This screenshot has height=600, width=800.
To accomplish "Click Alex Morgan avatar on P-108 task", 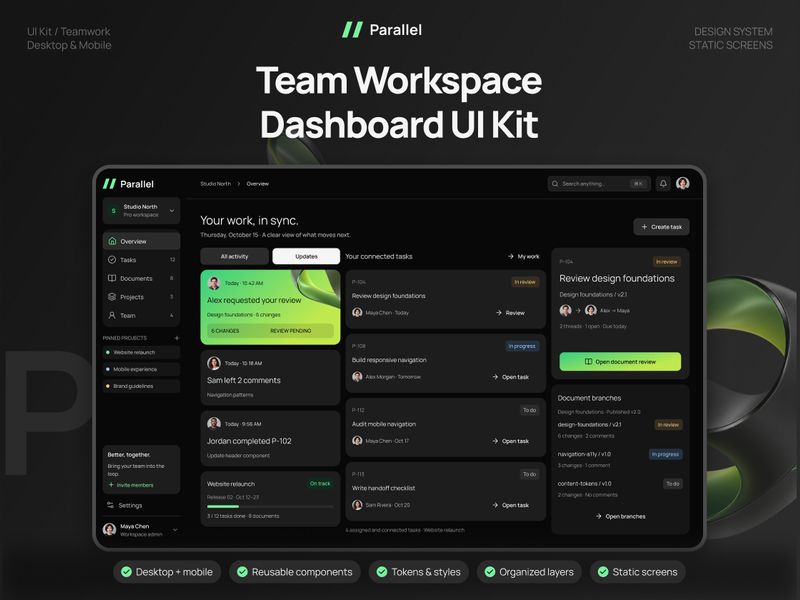I will [357, 377].
